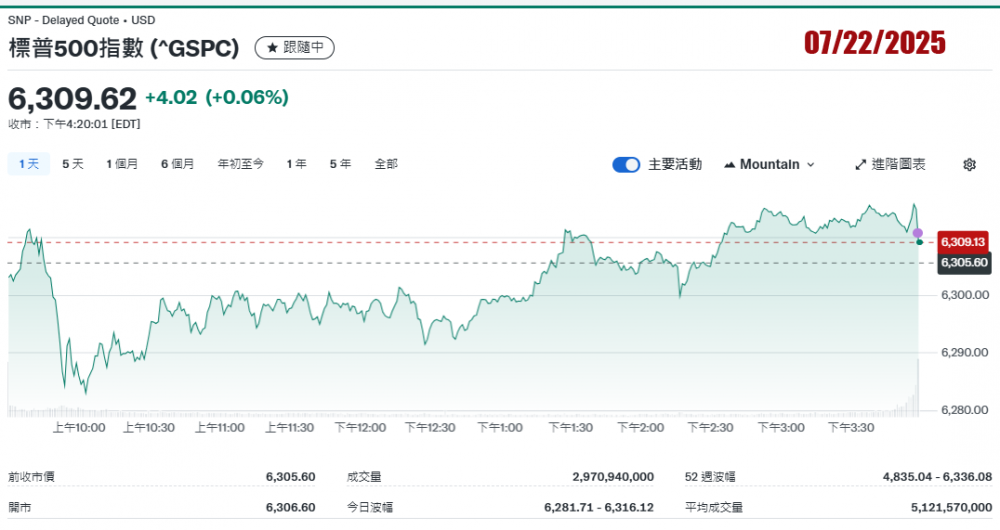Click the expand arrows icon for advanced chart
Screen dimensions: 1000x530
(860, 165)
